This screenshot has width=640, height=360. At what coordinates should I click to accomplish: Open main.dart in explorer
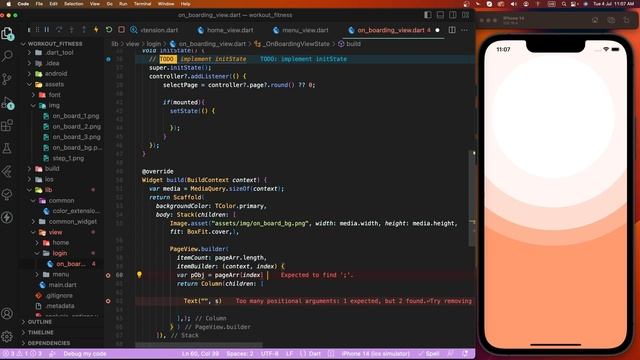pos(62,284)
